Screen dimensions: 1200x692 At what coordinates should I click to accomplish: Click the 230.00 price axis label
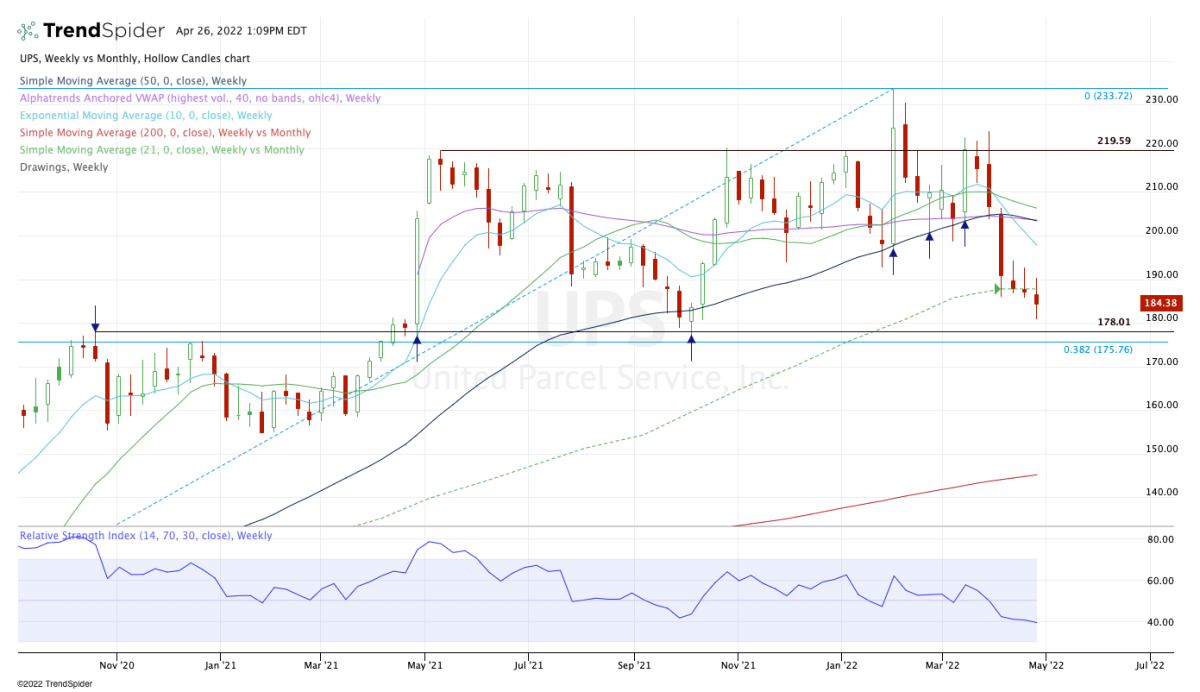(1162, 100)
